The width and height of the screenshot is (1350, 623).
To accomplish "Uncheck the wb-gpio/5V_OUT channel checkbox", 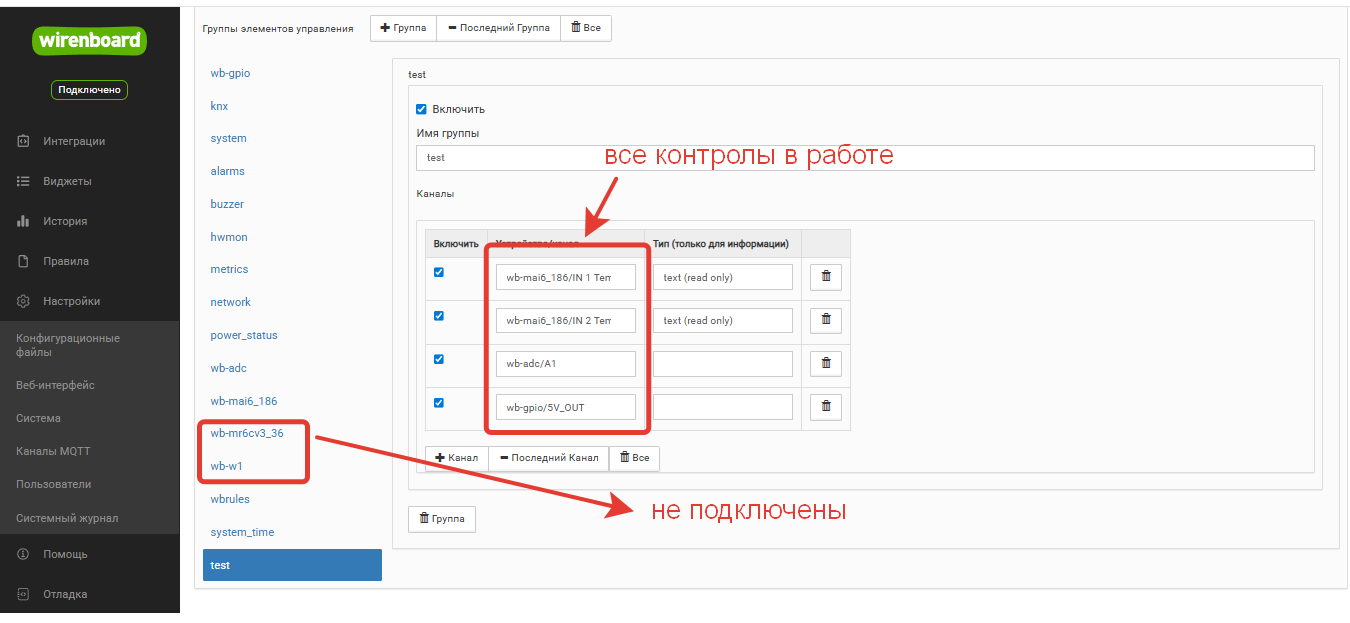I will 439,403.
